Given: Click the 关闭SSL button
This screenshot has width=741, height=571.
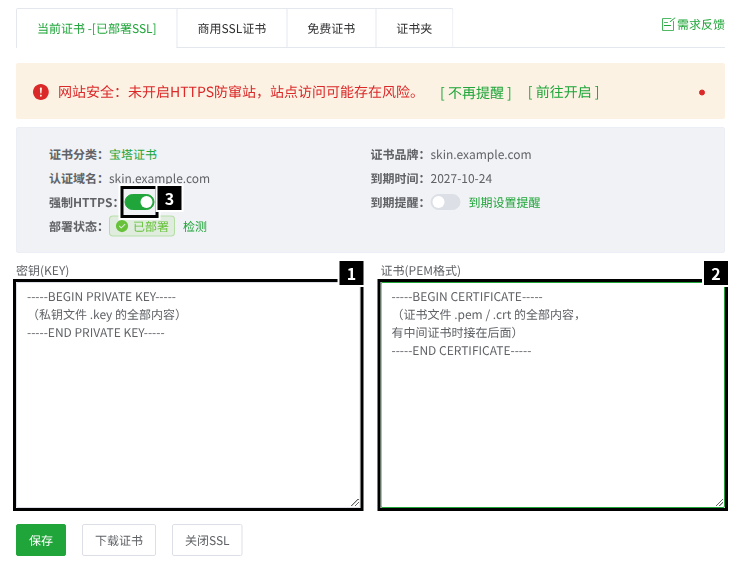Looking at the screenshot, I should 207,540.
